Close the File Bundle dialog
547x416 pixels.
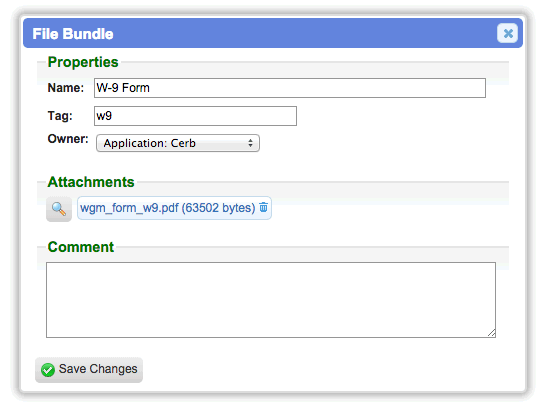(507, 33)
